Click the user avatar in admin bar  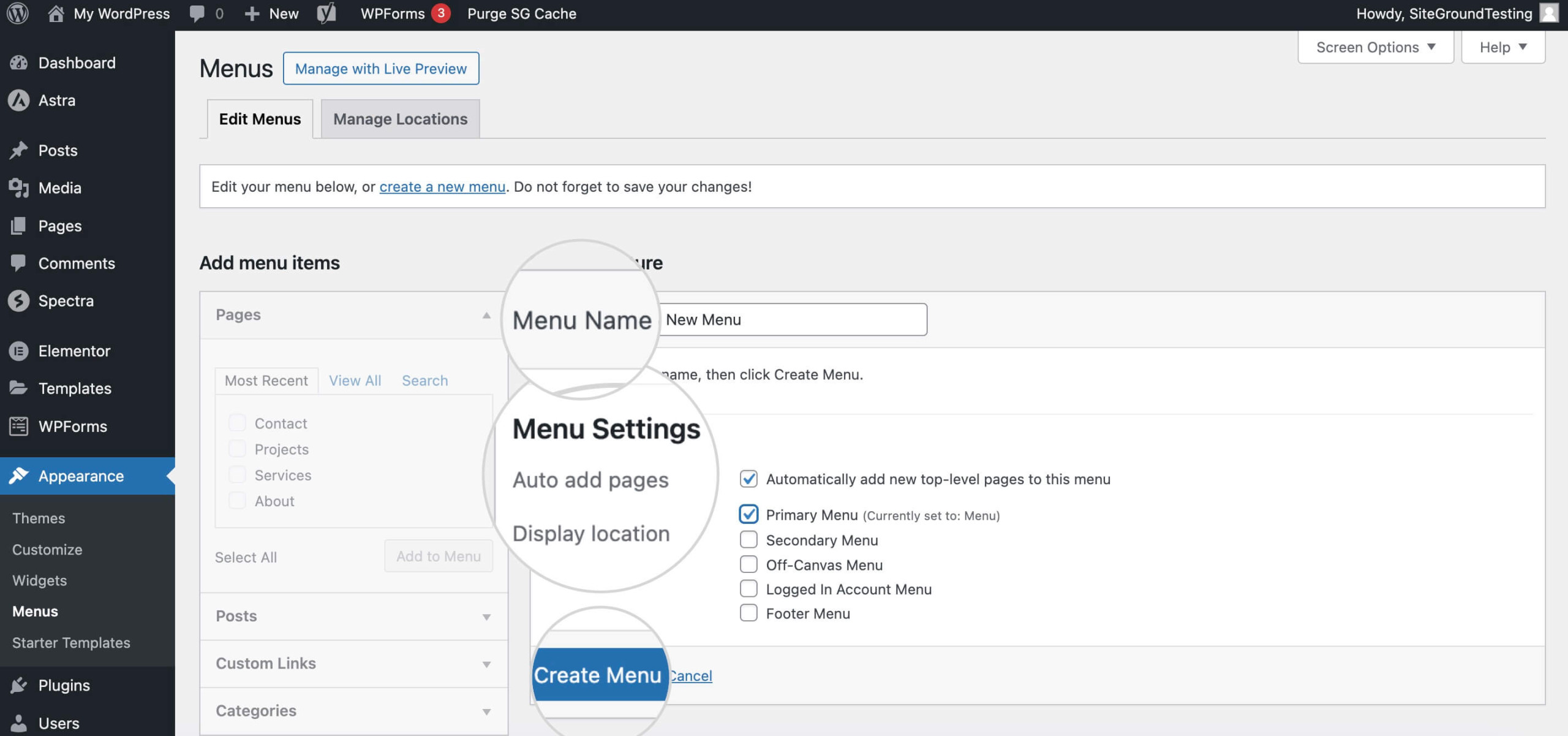[x=1548, y=13]
